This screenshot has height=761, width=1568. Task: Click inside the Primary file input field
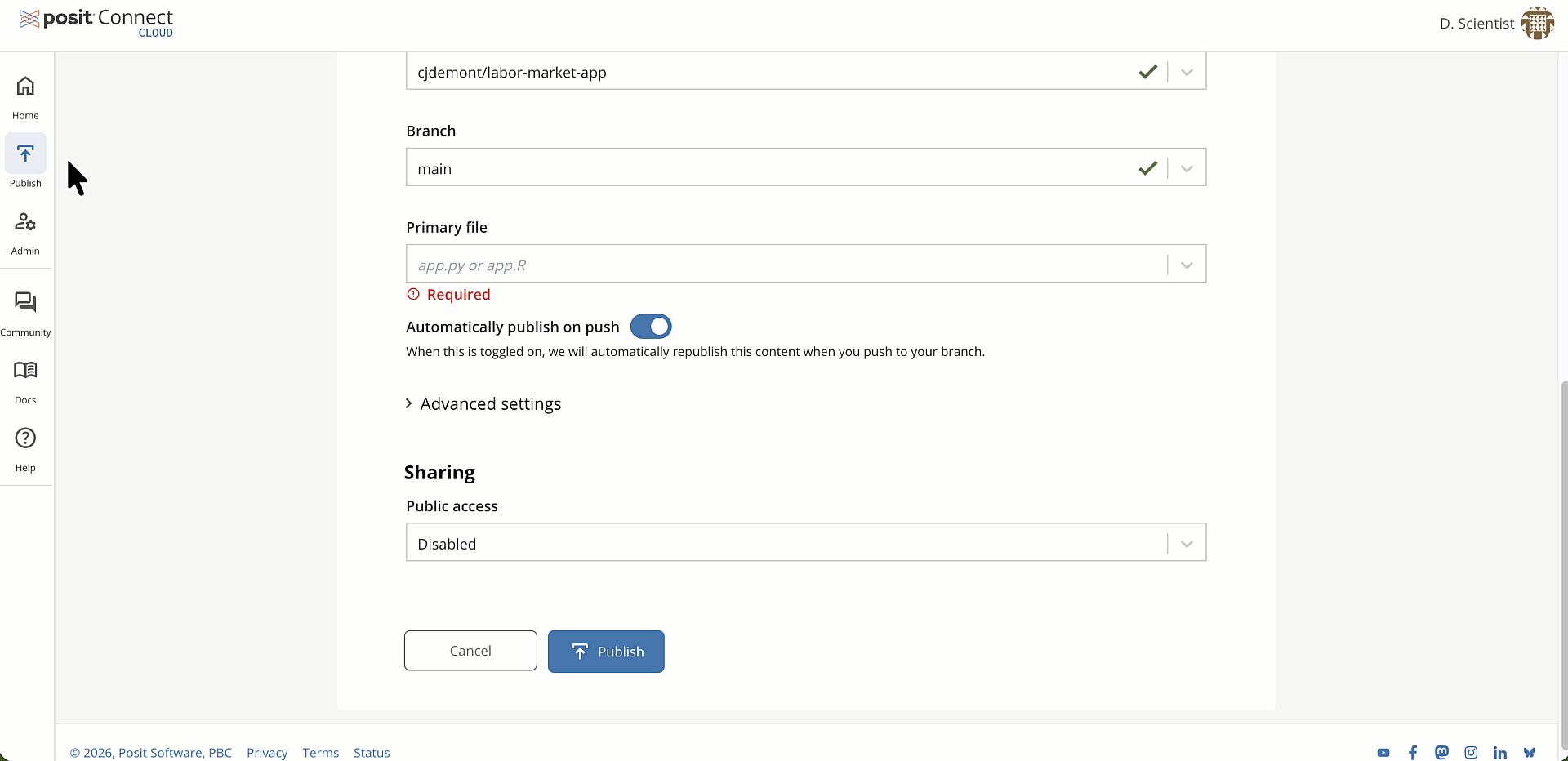point(735,264)
